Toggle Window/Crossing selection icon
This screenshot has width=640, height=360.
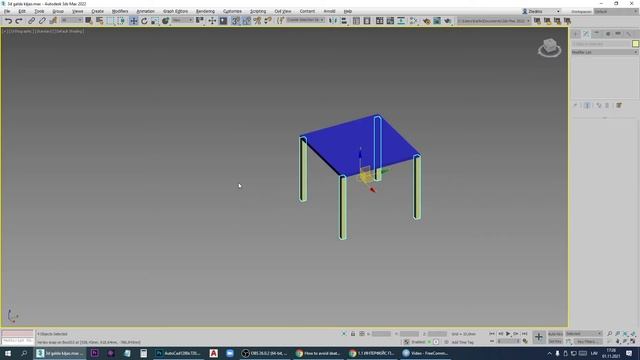pos(121,20)
